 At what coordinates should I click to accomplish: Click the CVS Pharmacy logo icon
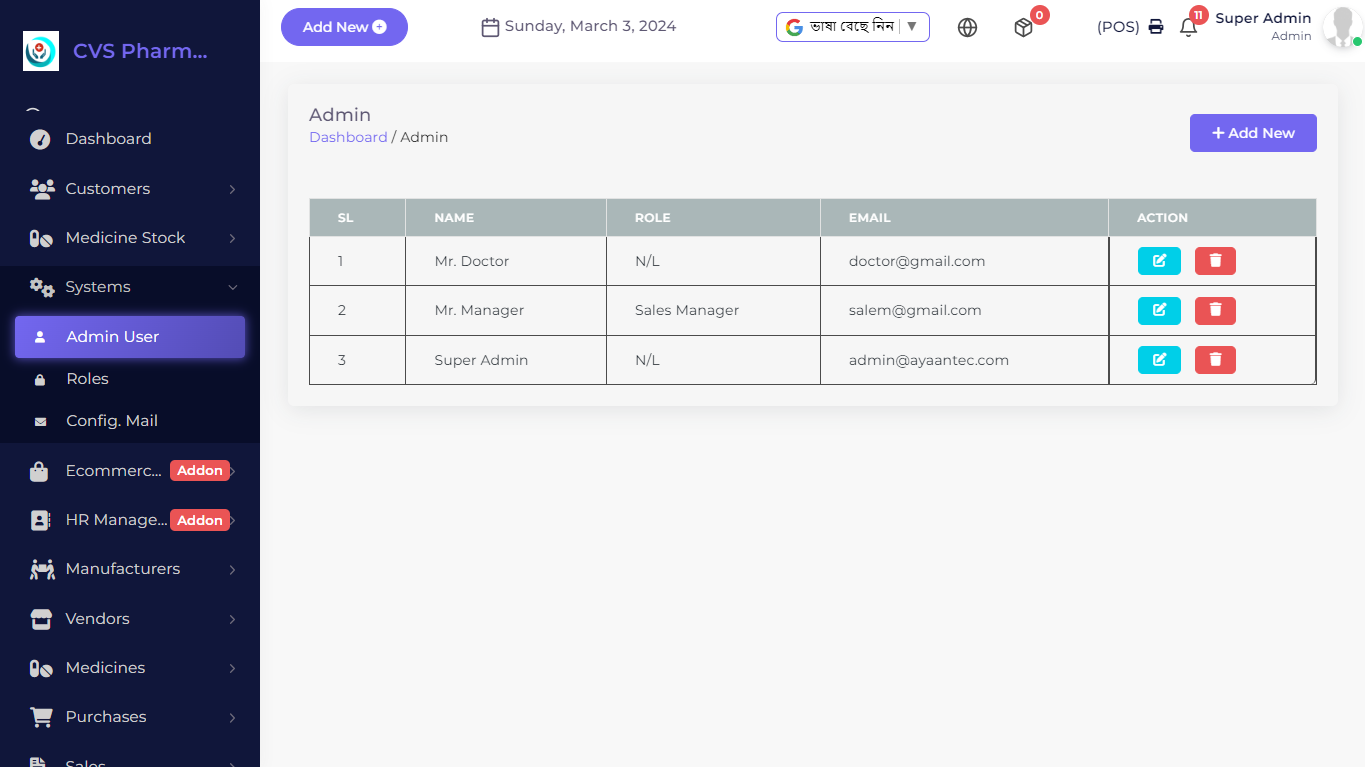pyautogui.click(x=41, y=51)
